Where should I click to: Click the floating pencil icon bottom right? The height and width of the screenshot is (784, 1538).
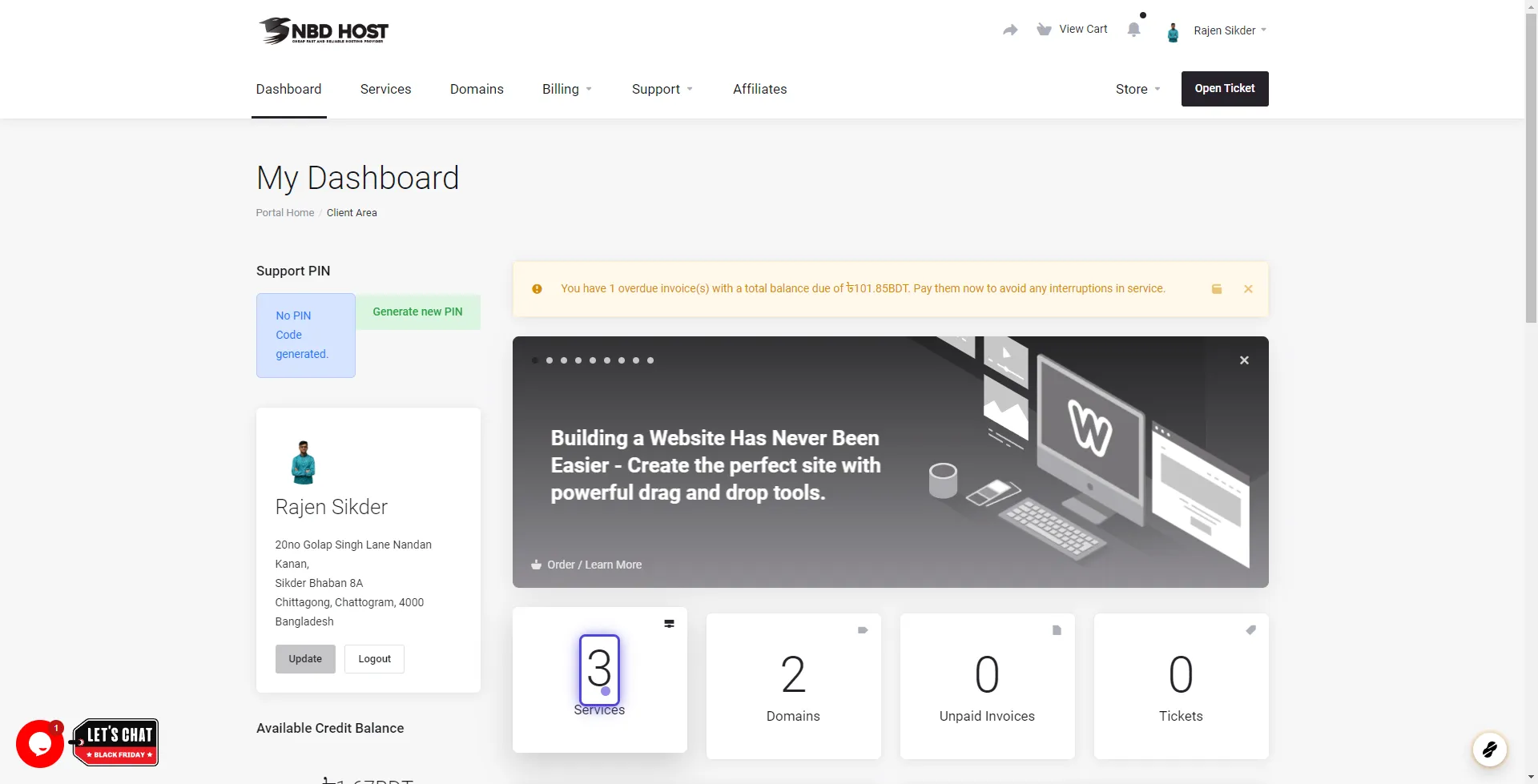click(1490, 749)
